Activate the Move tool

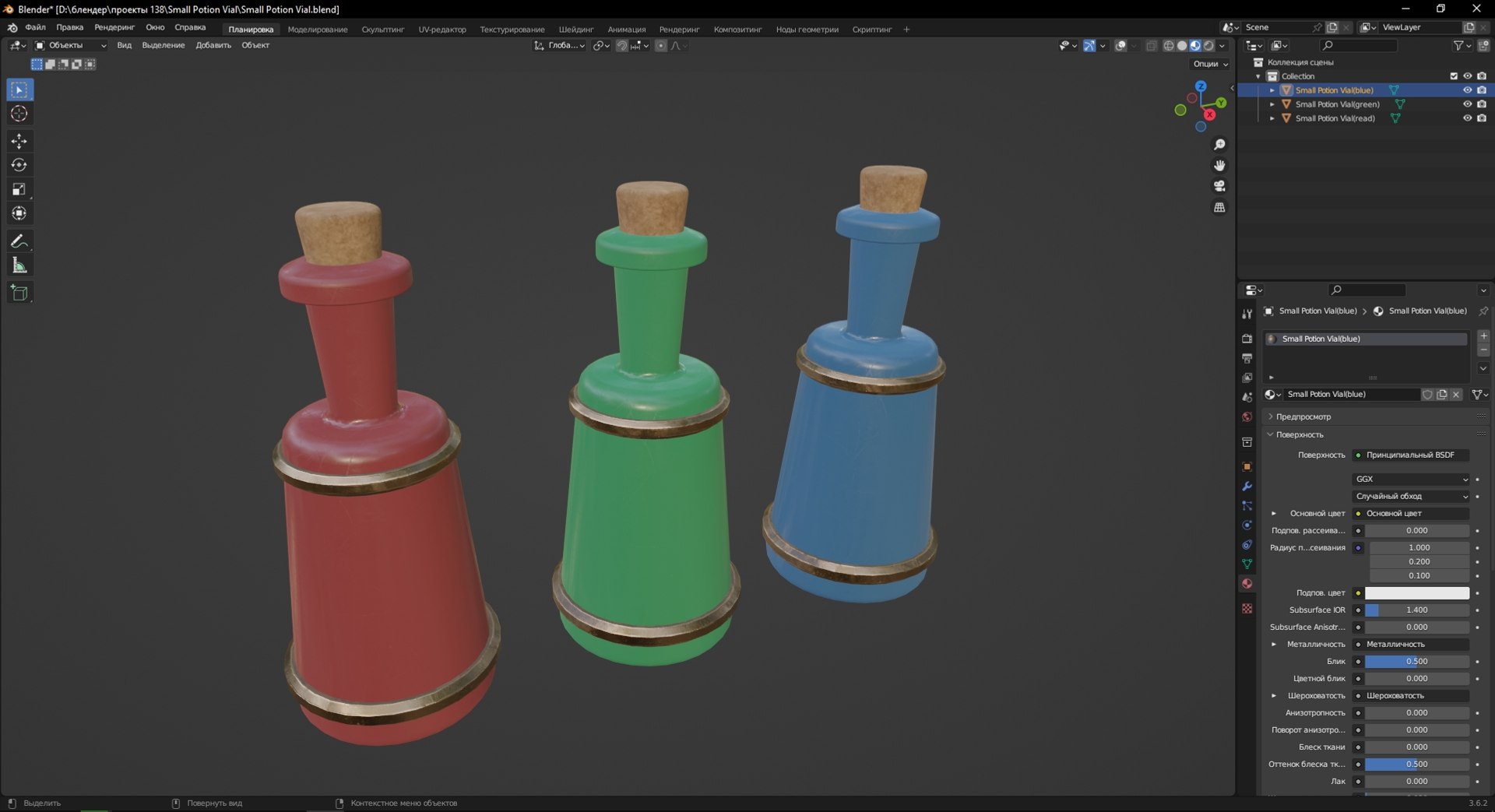[x=19, y=141]
